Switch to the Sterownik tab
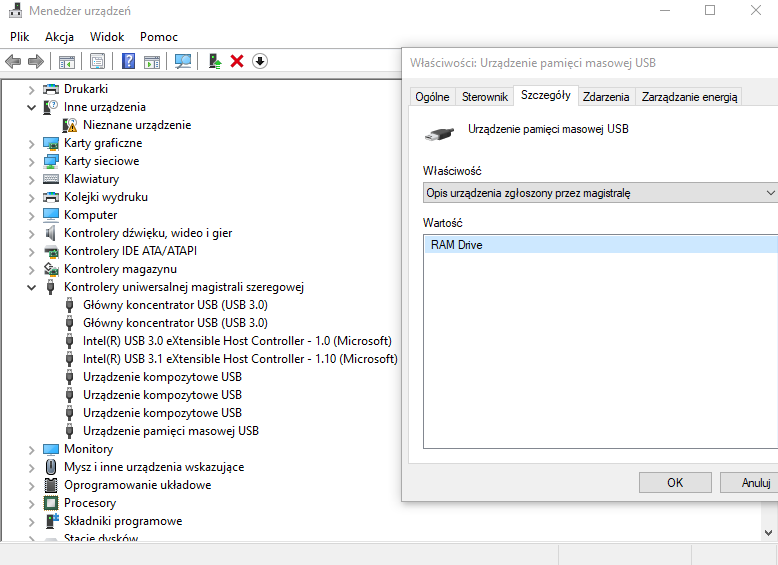 point(484,97)
